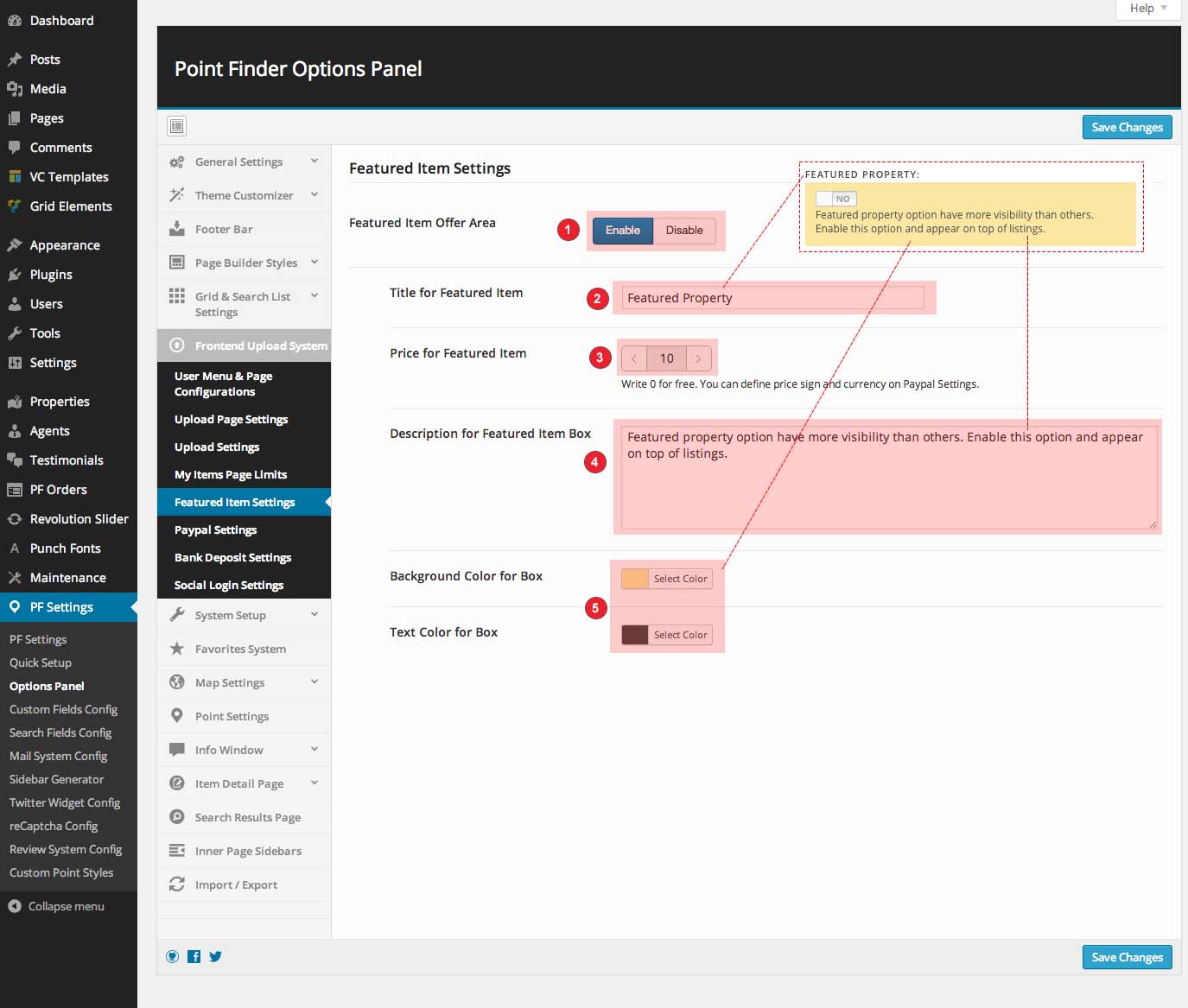Click the Facebook icon in footer

(194, 956)
